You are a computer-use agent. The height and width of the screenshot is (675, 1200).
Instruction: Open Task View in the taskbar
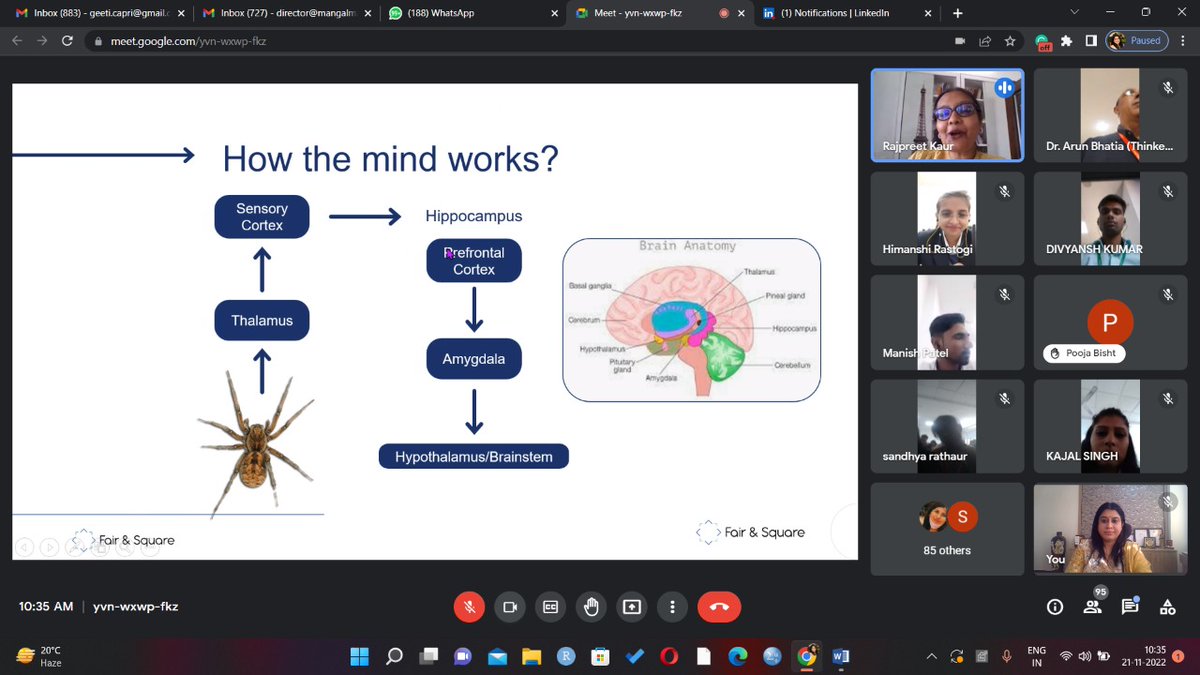(428, 656)
